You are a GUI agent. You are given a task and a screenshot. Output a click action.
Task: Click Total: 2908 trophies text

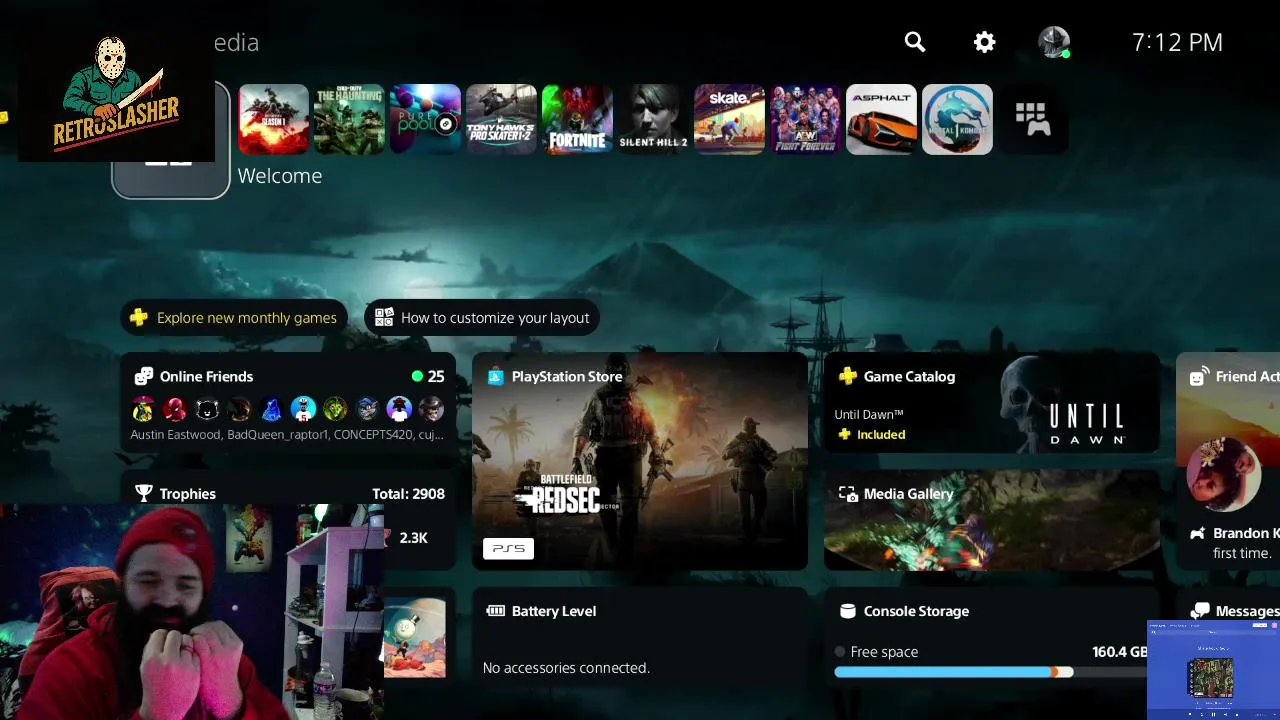[408, 494]
